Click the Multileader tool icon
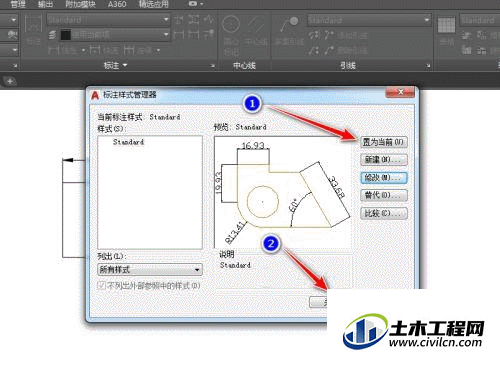Image resolution: width=500 pixels, height=375 pixels. tap(289, 24)
